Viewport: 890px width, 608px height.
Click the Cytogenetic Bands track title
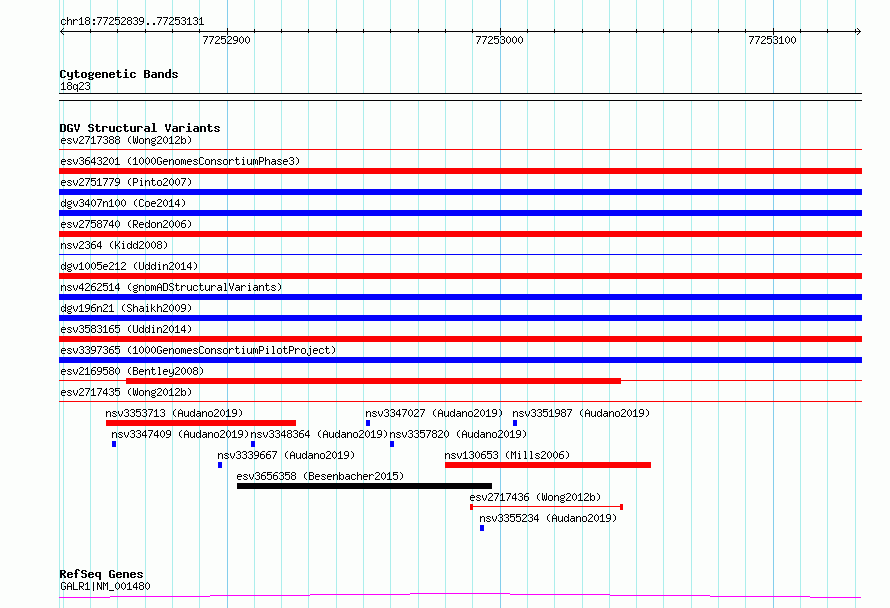[x=119, y=74]
